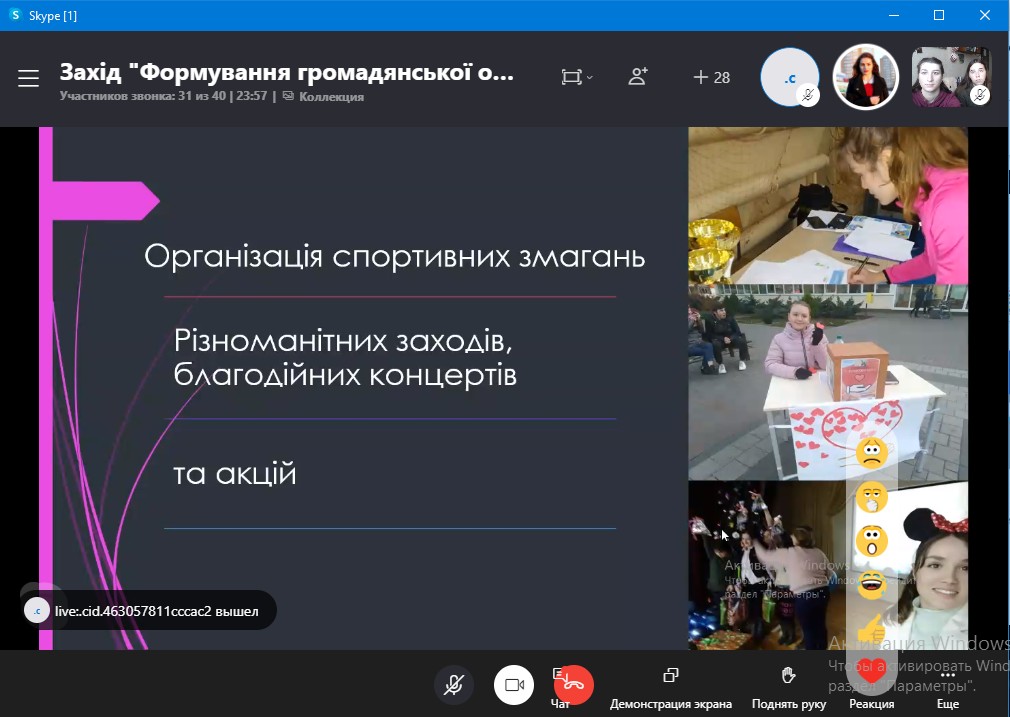Click the add participant icon

(637, 77)
